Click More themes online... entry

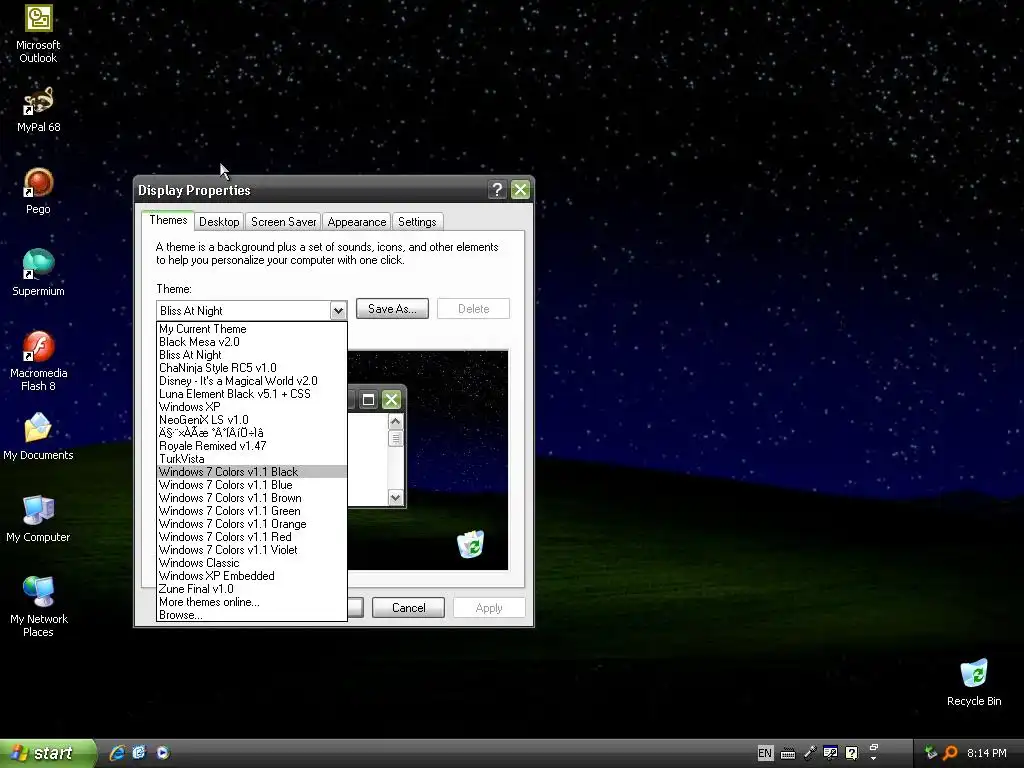pyautogui.click(x=251, y=602)
